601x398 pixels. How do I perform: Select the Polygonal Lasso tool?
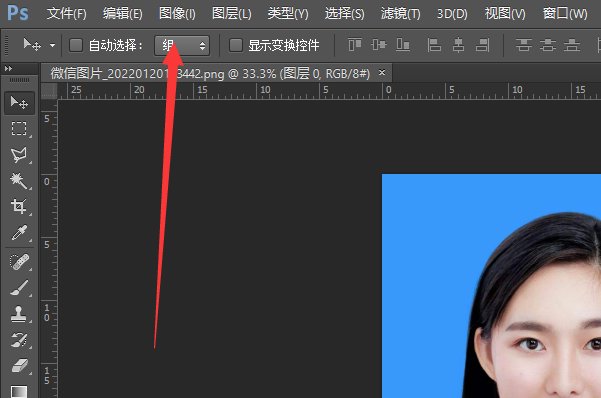(19, 155)
